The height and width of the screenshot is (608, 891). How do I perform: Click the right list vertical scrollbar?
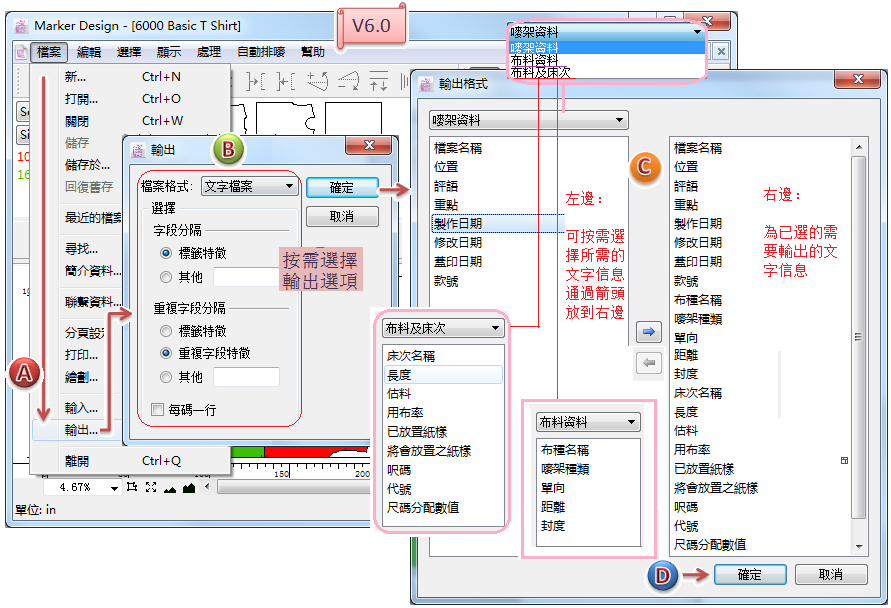click(859, 345)
